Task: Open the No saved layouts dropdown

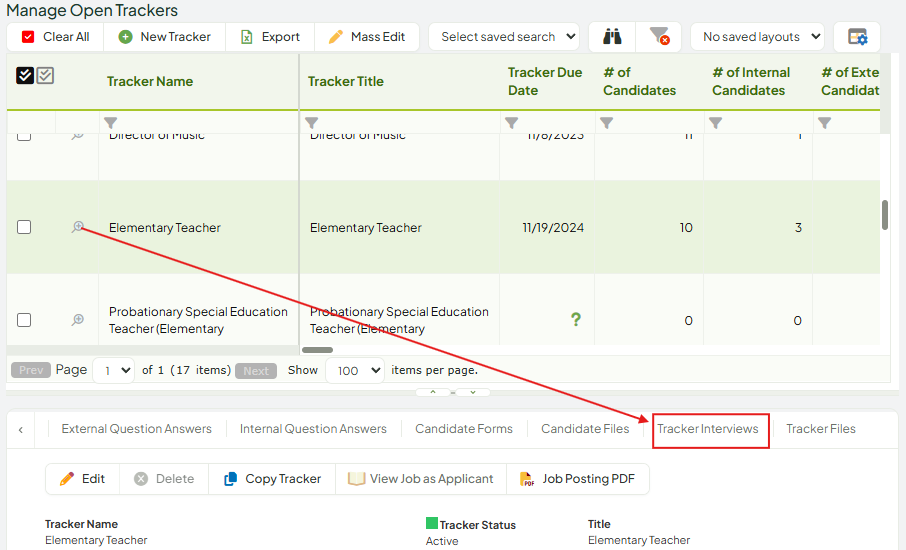Action: pyautogui.click(x=758, y=37)
